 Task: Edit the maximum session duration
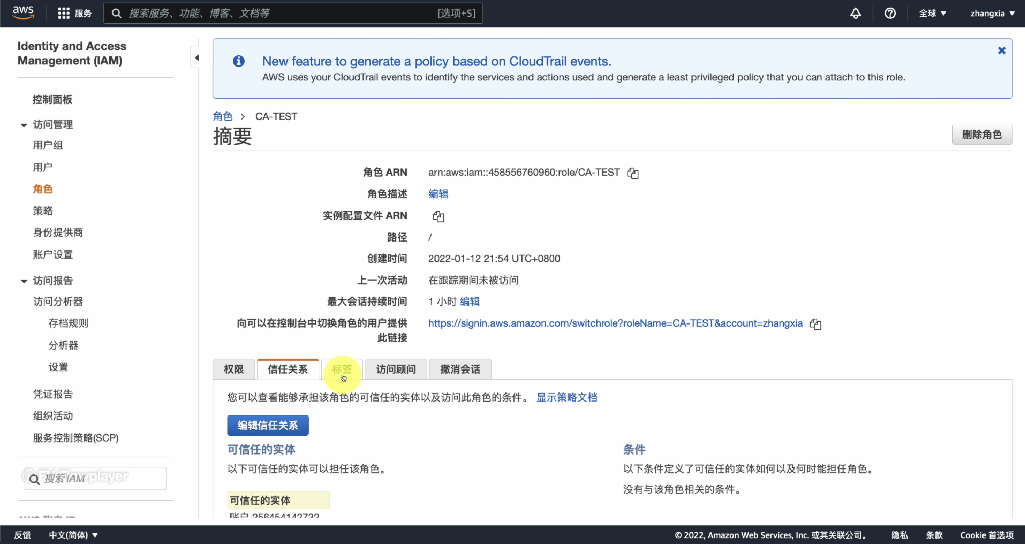[x=469, y=301]
